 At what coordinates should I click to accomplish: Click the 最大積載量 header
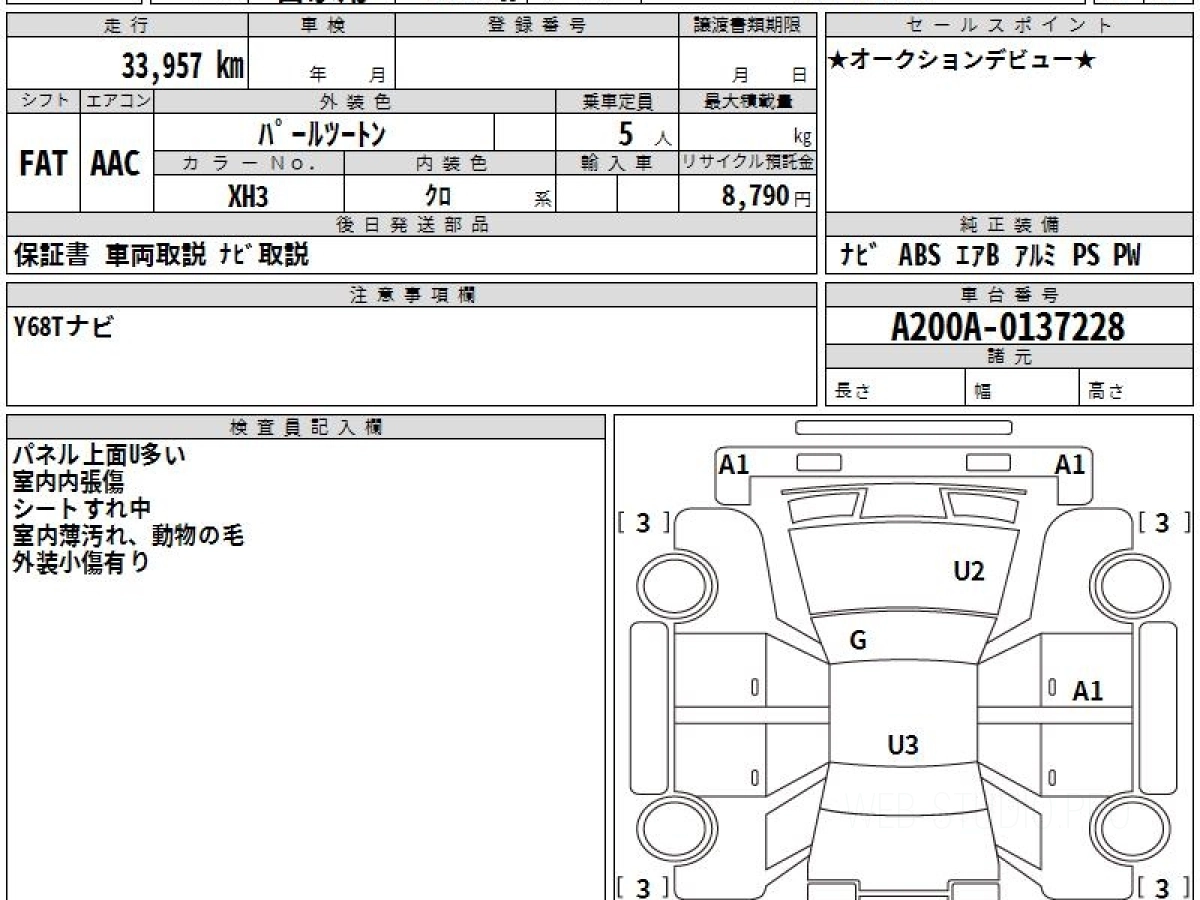tap(747, 101)
